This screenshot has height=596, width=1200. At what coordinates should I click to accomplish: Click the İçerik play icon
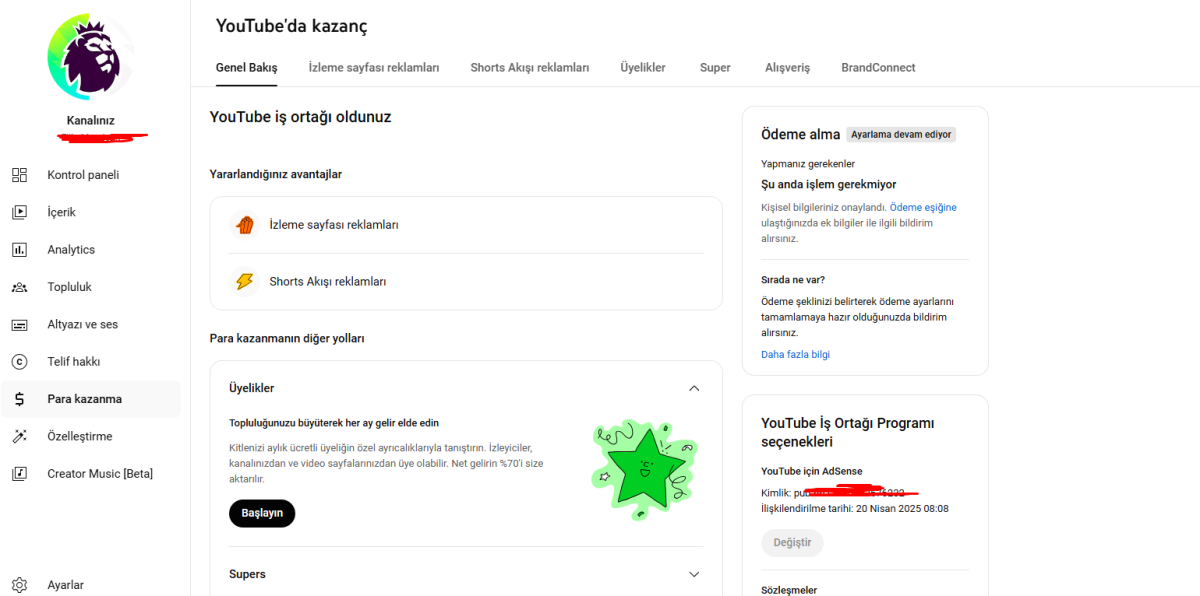pos(19,212)
